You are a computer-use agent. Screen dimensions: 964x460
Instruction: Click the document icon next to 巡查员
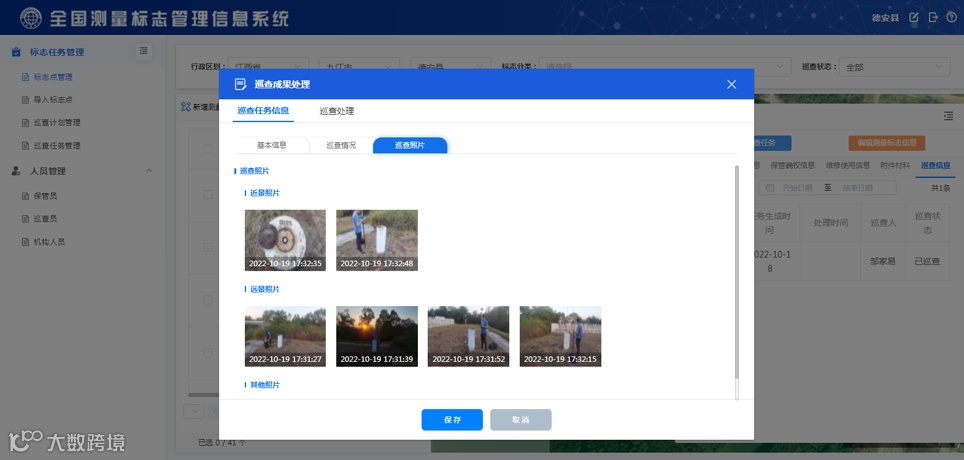(x=25, y=219)
